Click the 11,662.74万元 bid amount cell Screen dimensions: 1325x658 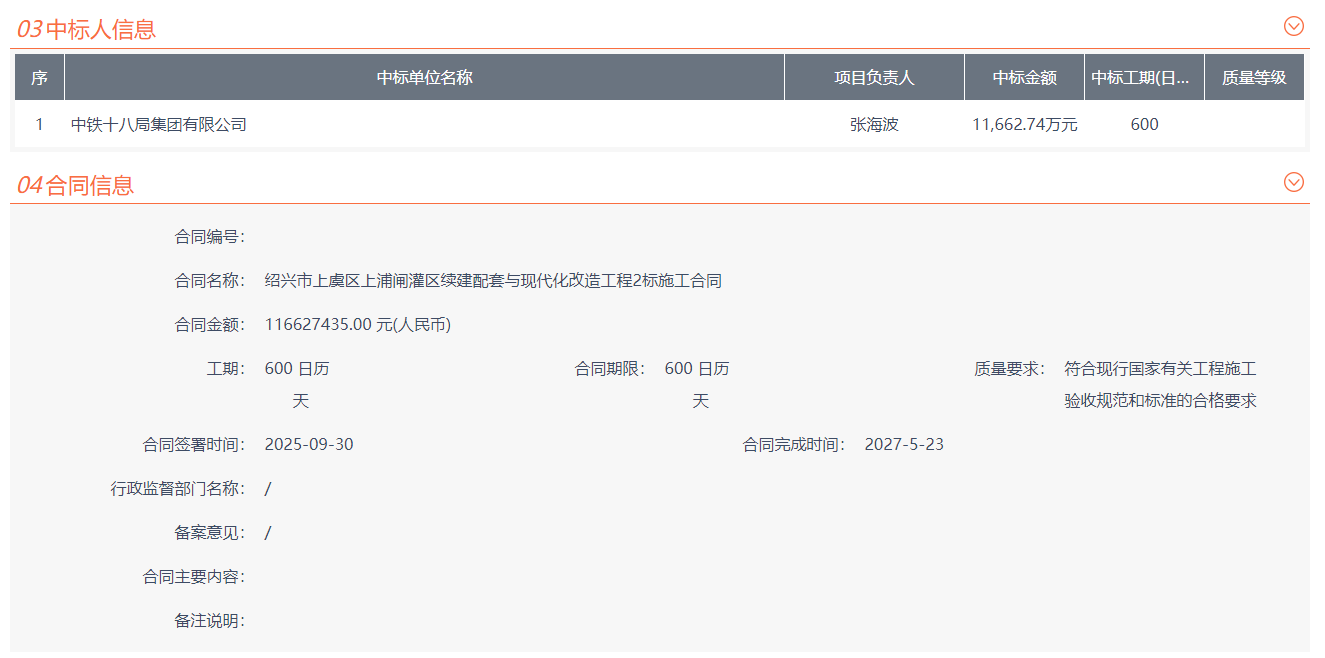(1024, 125)
